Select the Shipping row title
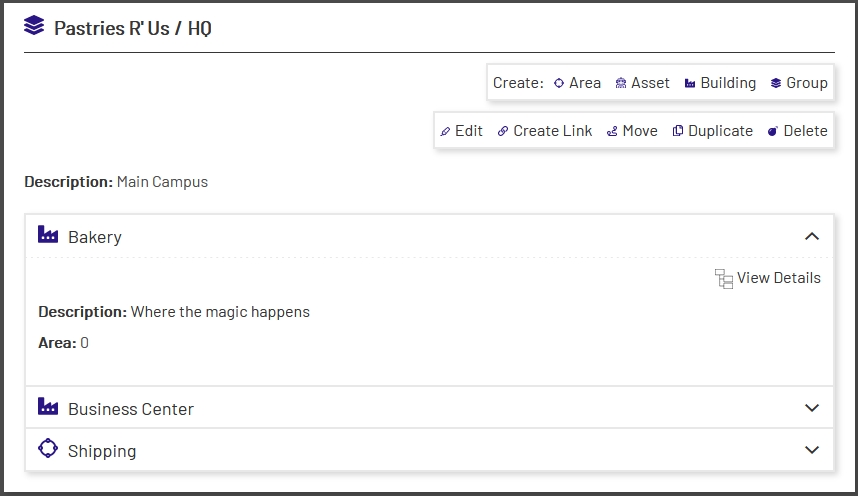 tap(102, 451)
